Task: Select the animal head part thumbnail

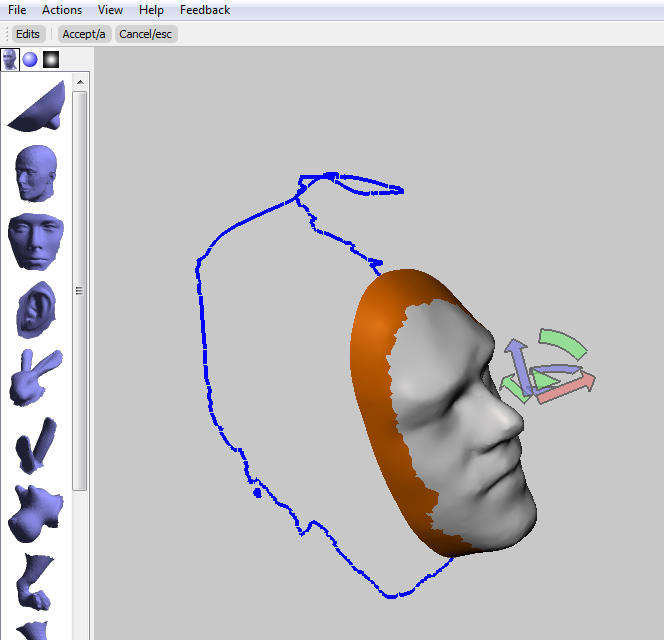Action: pyautogui.click(x=36, y=514)
